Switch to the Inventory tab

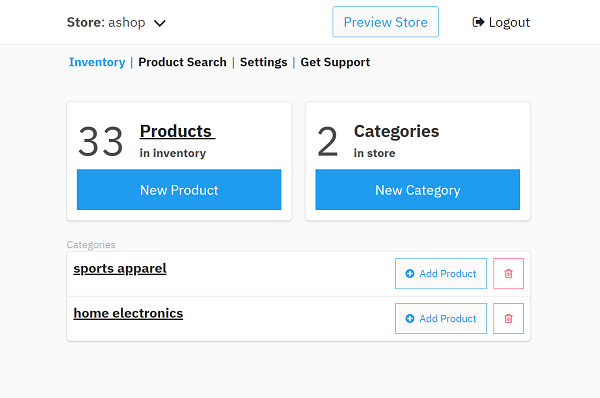coord(97,62)
